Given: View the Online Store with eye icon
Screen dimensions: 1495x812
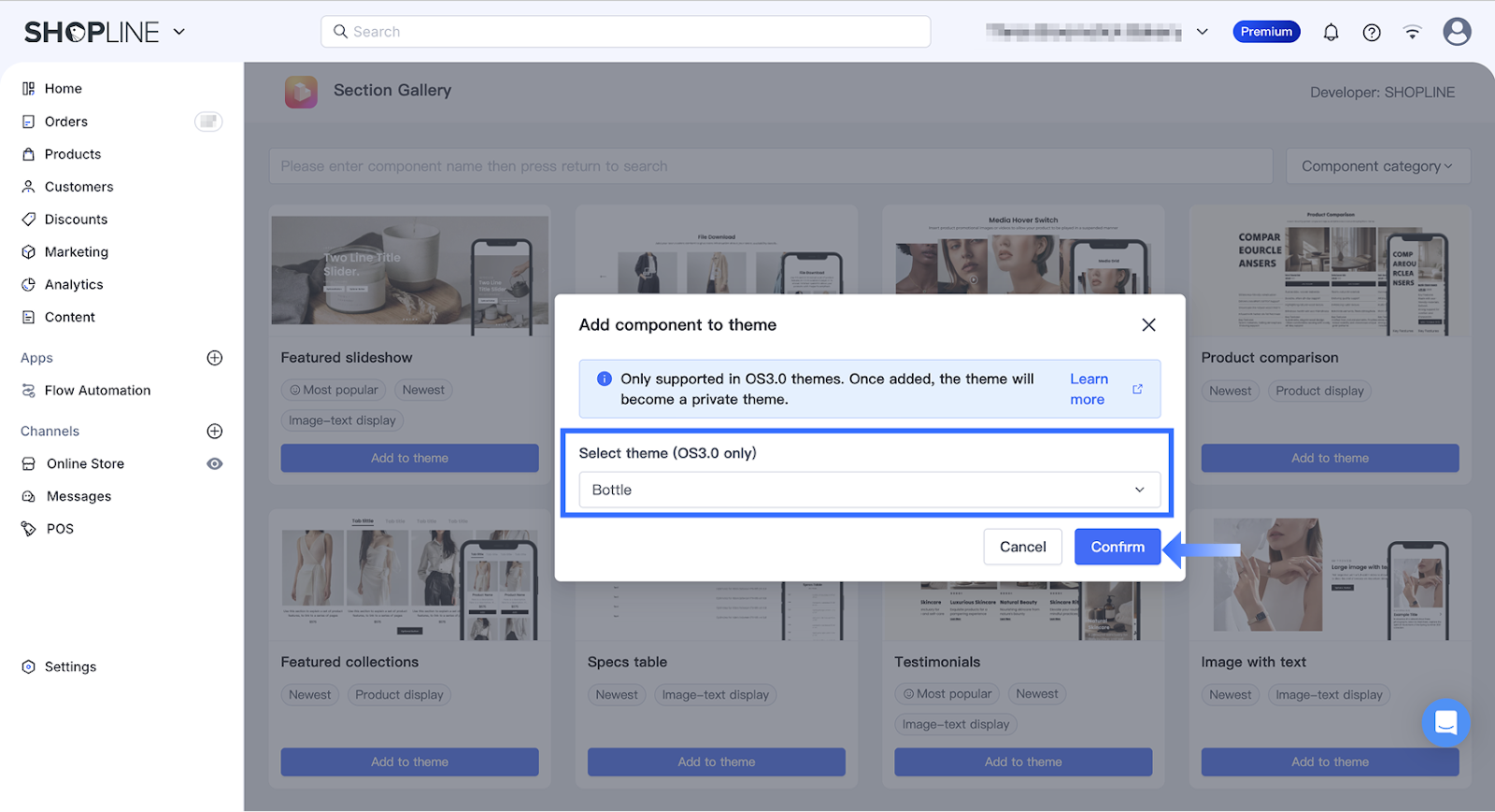Looking at the screenshot, I should [x=214, y=463].
